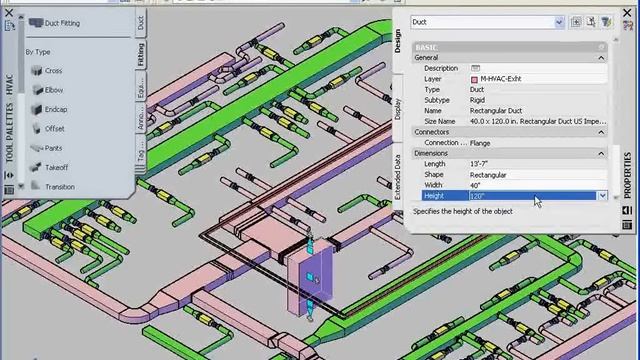Open the Design tab in Properties
640x360 pixels.
point(398,40)
